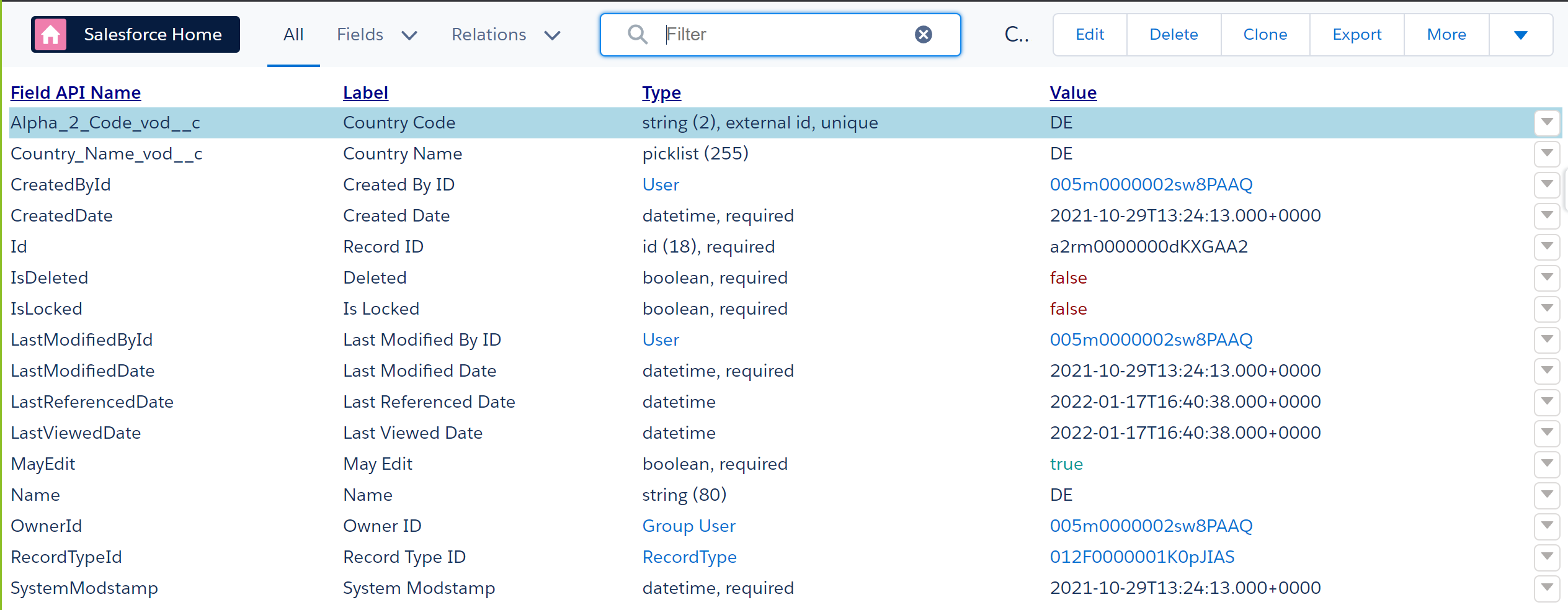
Task: Click the pink Salesforce Home house icon
Action: click(x=51, y=35)
